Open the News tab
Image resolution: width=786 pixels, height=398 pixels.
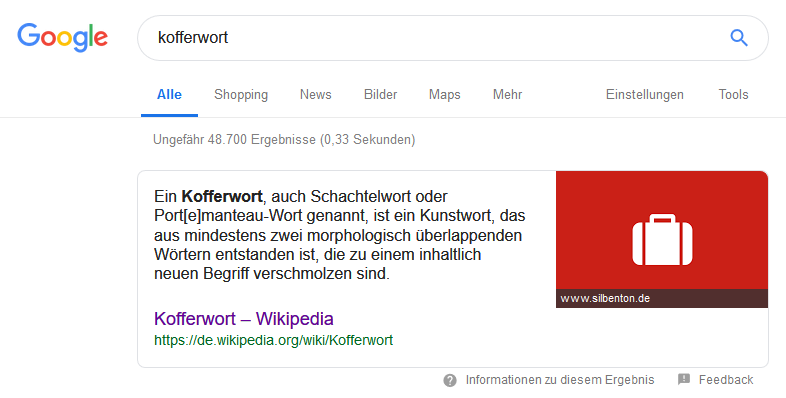click(x=316, y=95)
